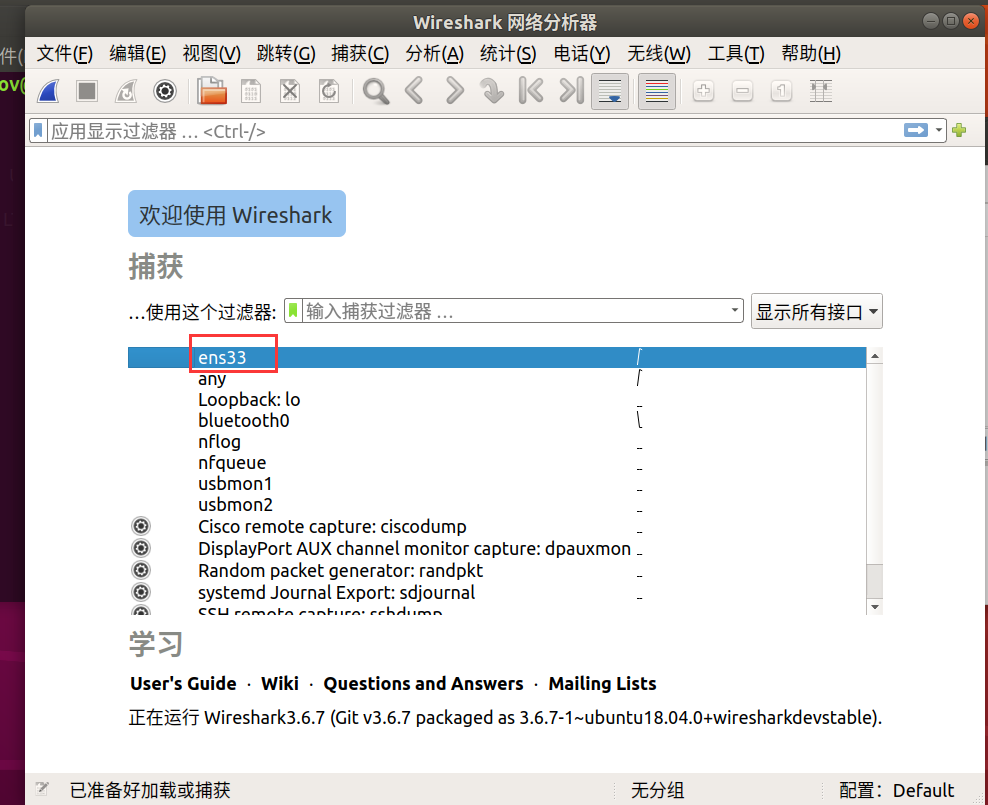Toggle packet list colorization
The image size is (988, 805).
657,91
